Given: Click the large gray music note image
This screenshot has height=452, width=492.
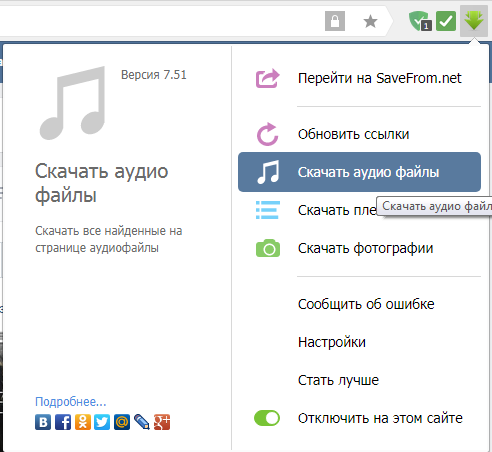Looking at the screenshot, I should 72,103.
